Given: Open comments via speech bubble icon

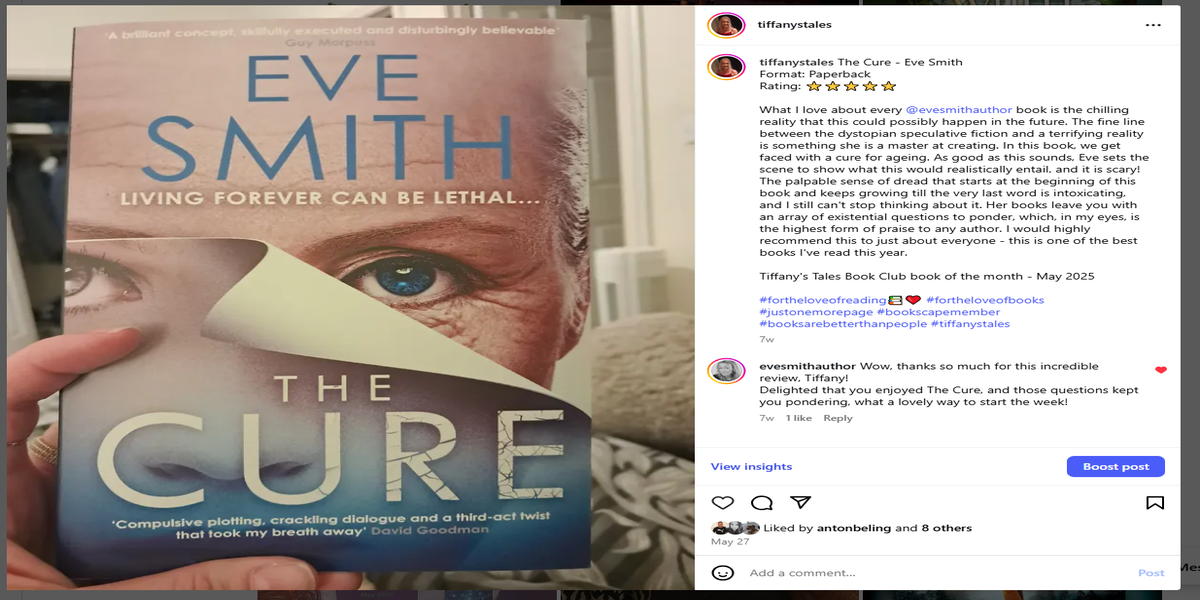Looking at the screenshot, I should pyautogui.click(x=762, y=502).
